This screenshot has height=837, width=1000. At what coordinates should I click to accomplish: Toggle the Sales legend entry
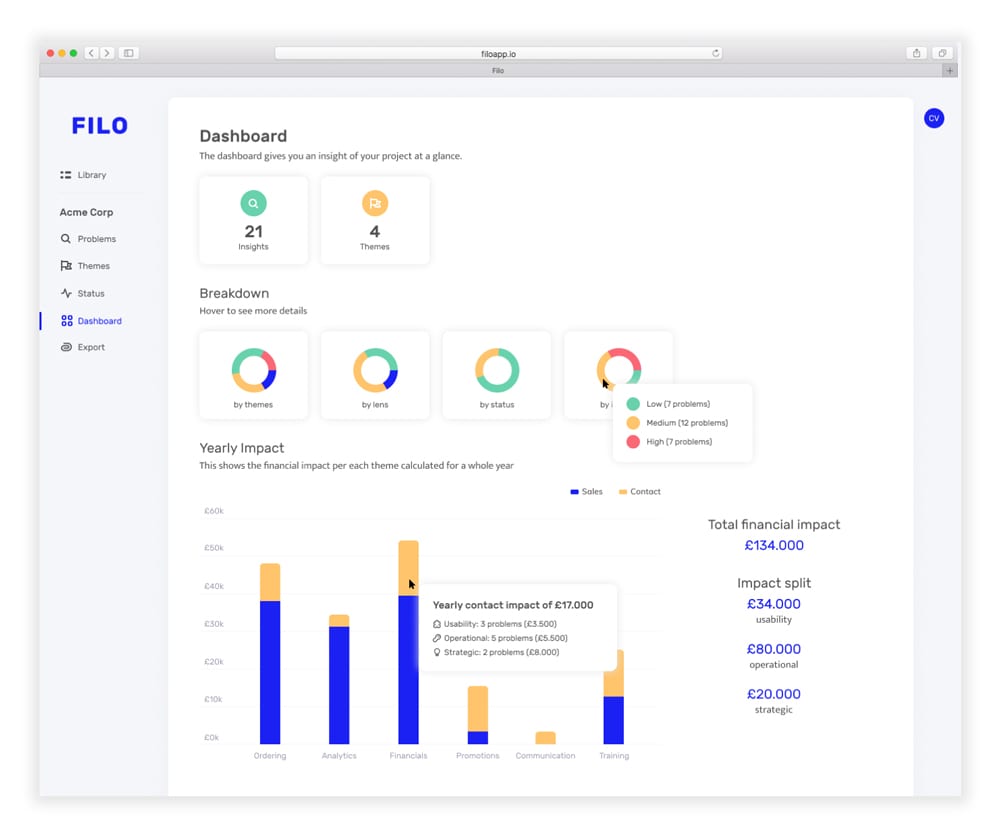pos(586,492)
